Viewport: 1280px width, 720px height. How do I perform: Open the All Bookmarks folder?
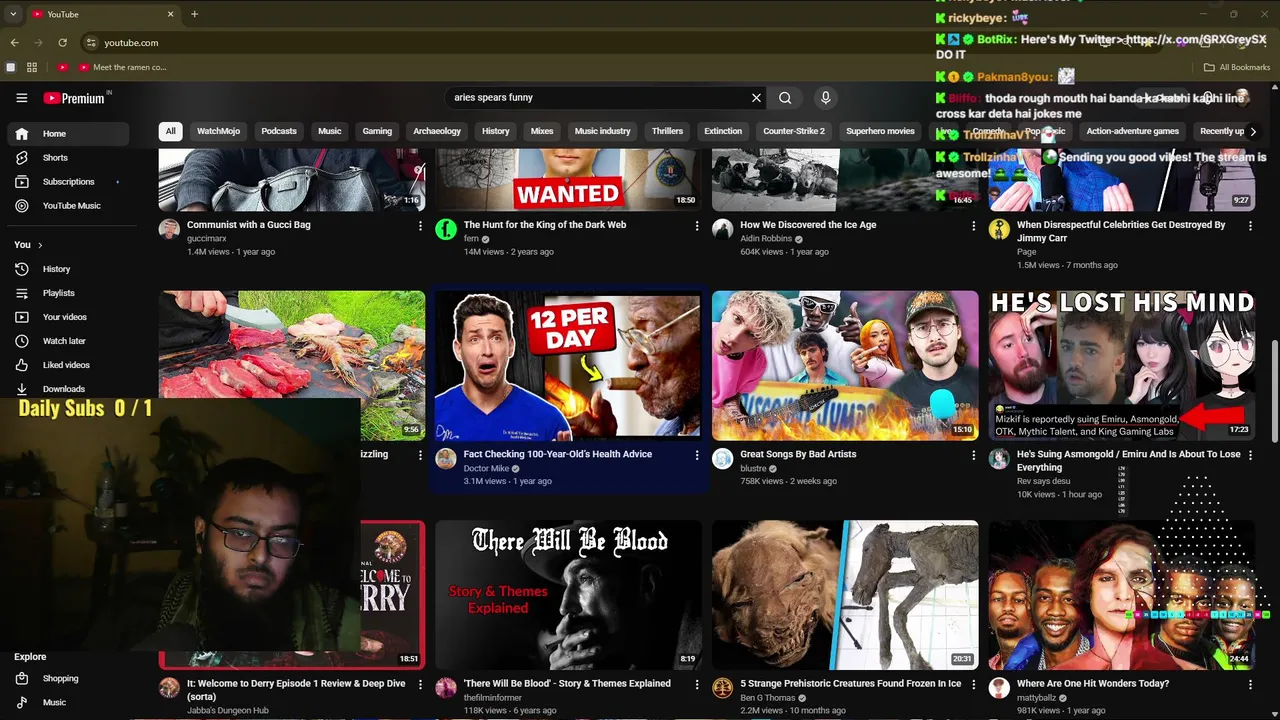coord(1236,67)
